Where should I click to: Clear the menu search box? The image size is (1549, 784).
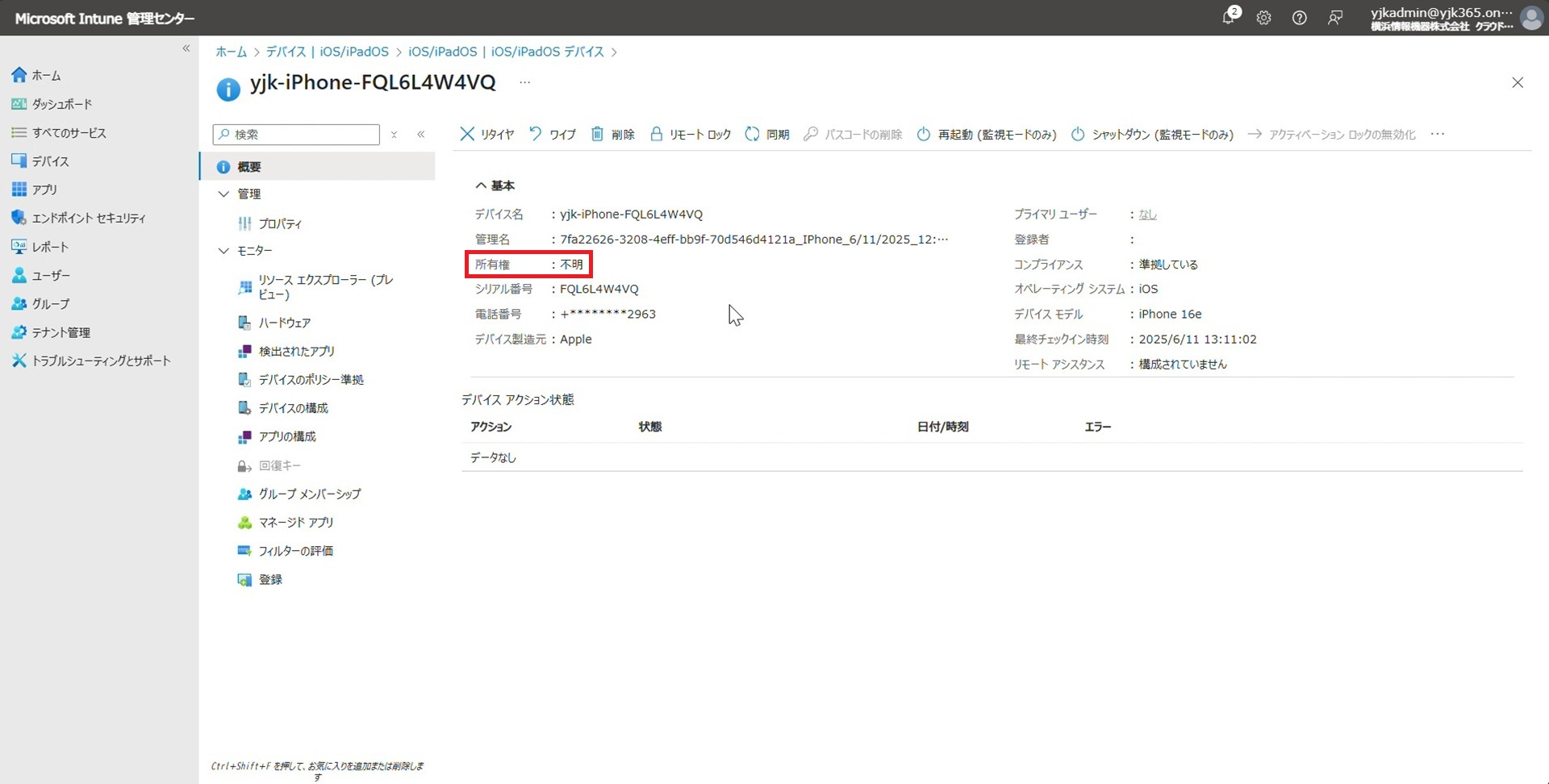click(394, 135)
